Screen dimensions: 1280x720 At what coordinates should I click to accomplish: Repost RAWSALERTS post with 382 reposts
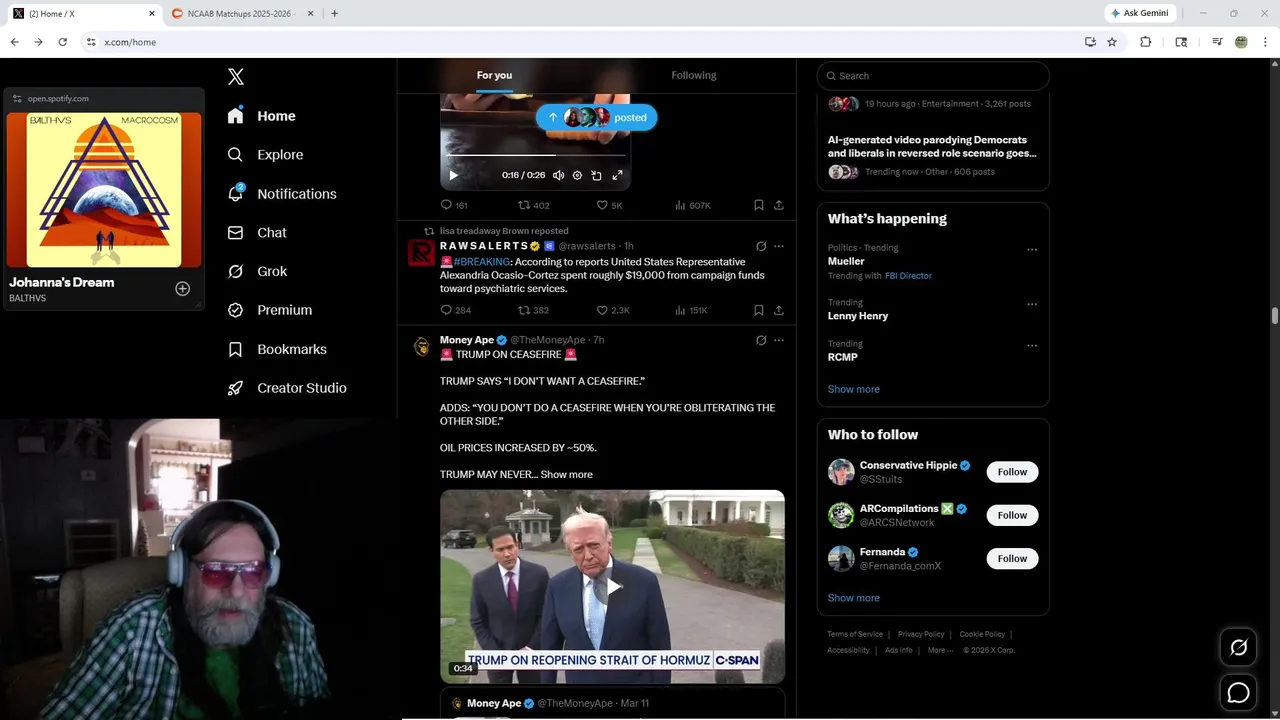[533, 310]
